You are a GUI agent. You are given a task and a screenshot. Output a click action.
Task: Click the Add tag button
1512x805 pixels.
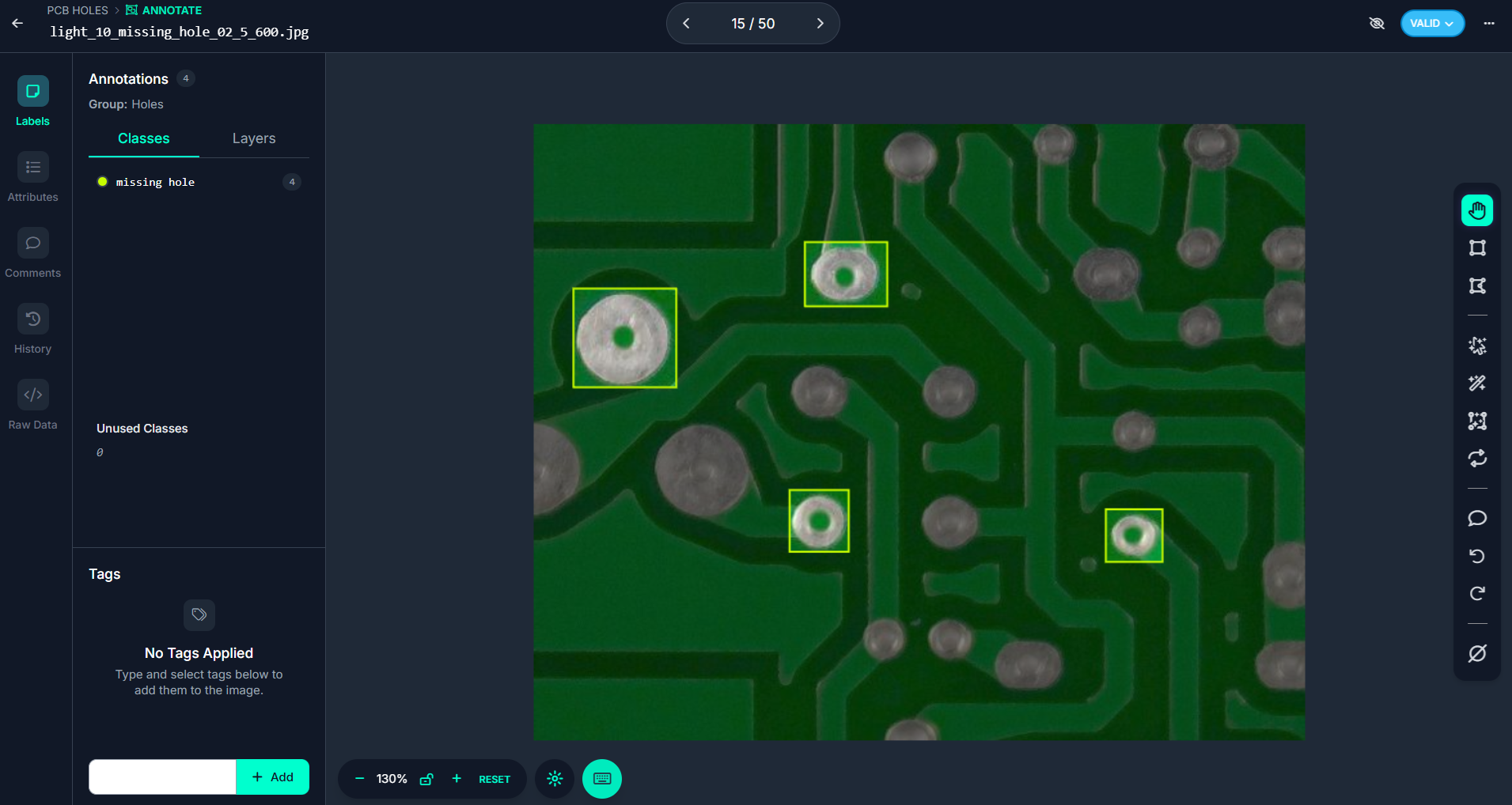click(273, 777)
